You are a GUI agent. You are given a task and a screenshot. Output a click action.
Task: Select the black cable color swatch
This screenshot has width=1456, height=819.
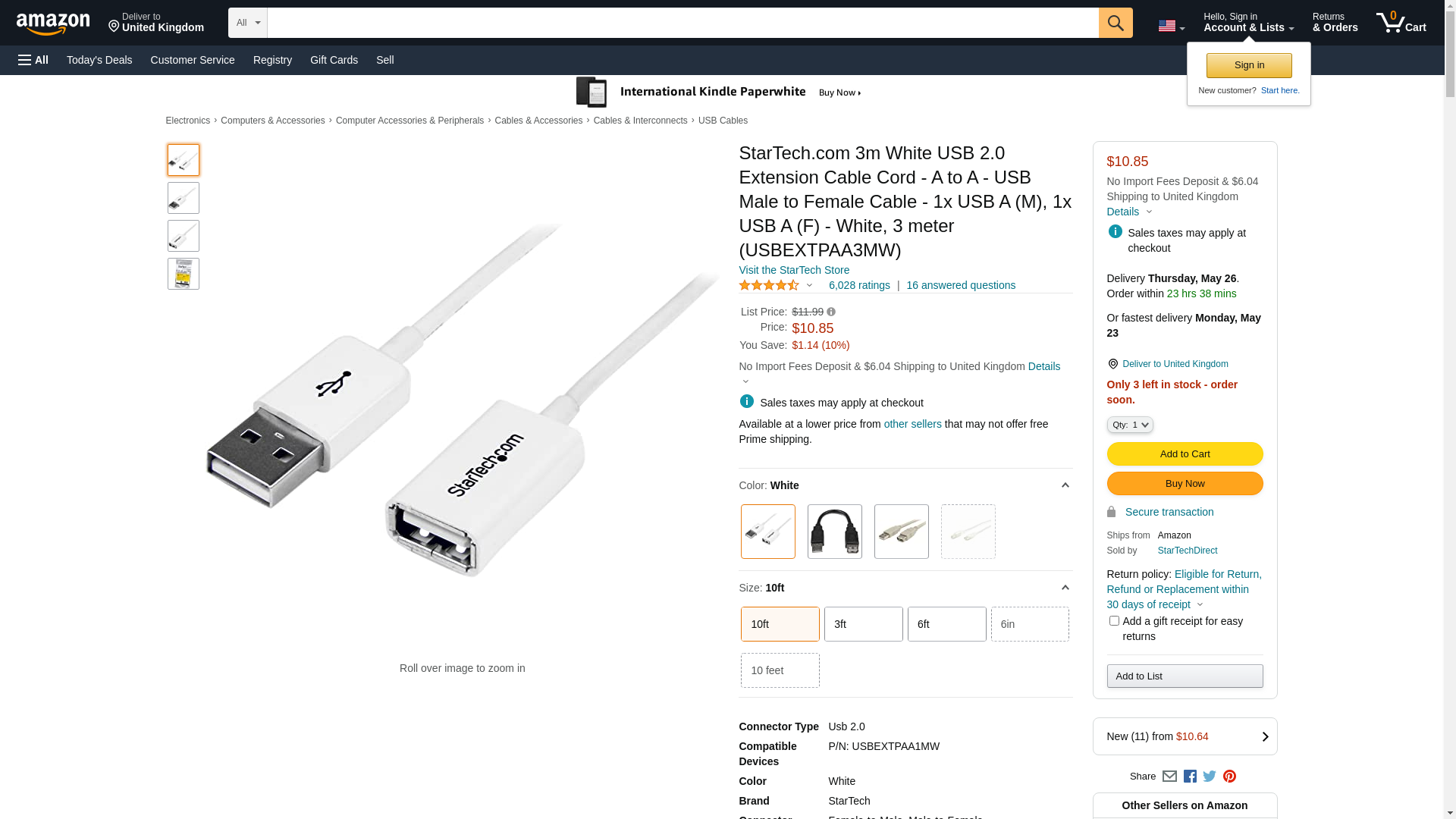834,532
